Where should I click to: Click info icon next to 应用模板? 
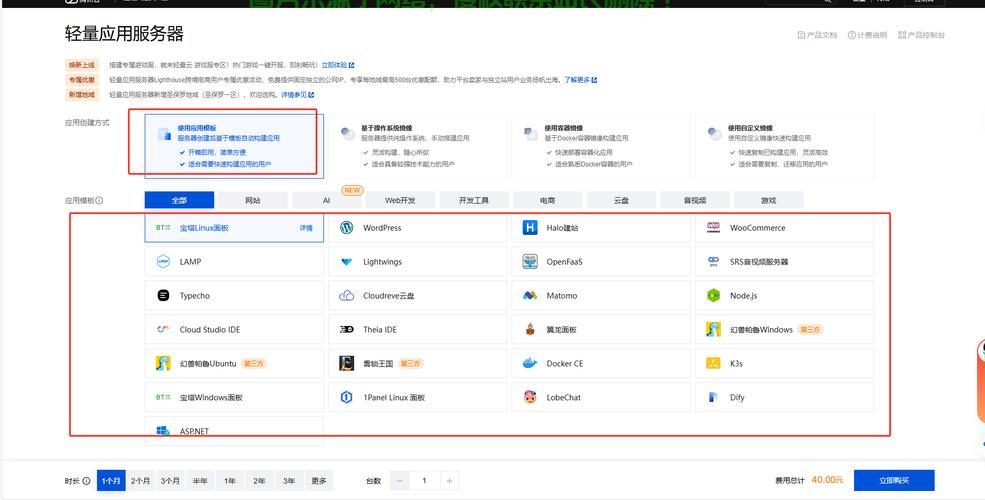99,200
